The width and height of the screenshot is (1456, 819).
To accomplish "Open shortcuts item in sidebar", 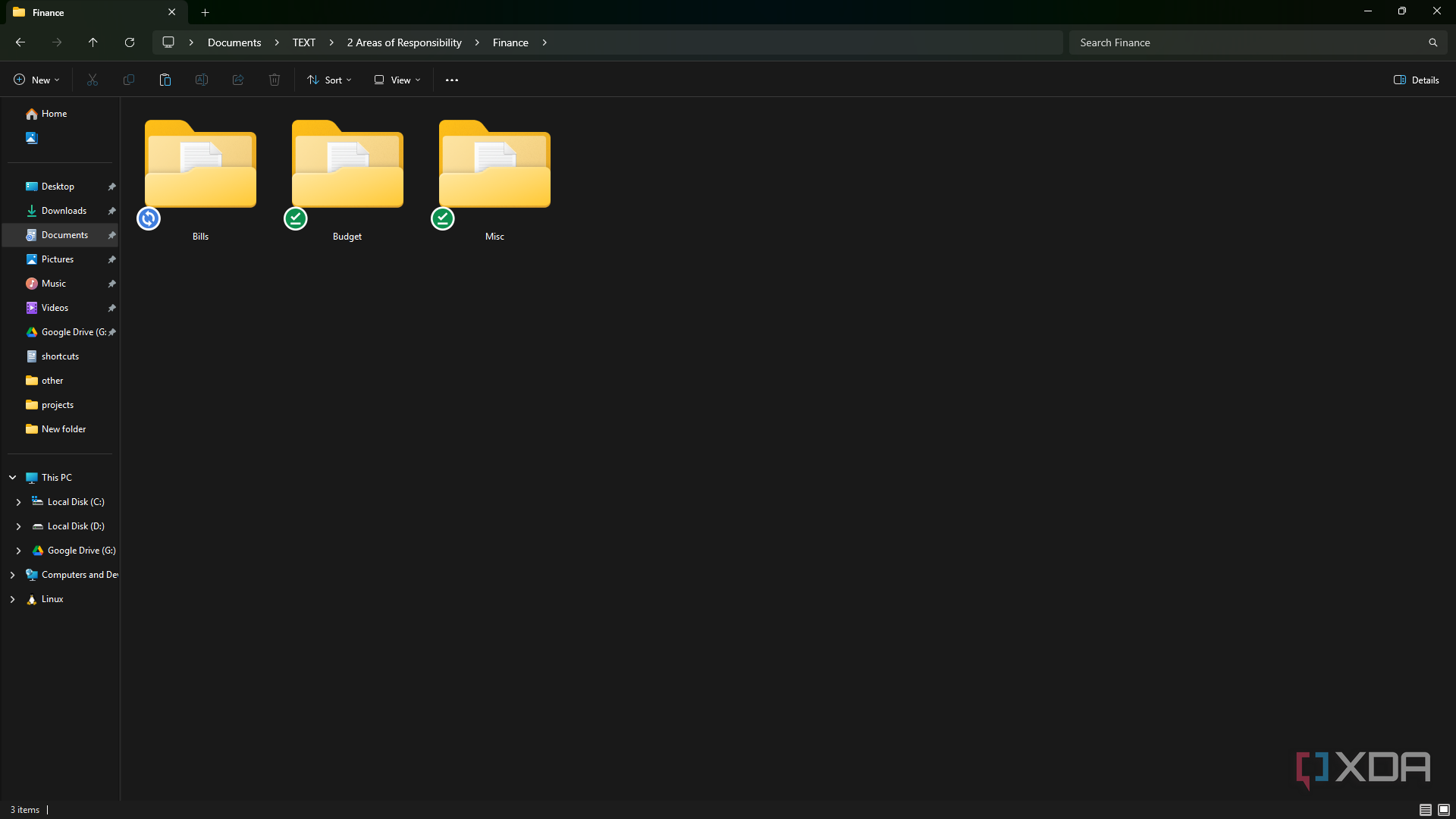I will (60, 356).
